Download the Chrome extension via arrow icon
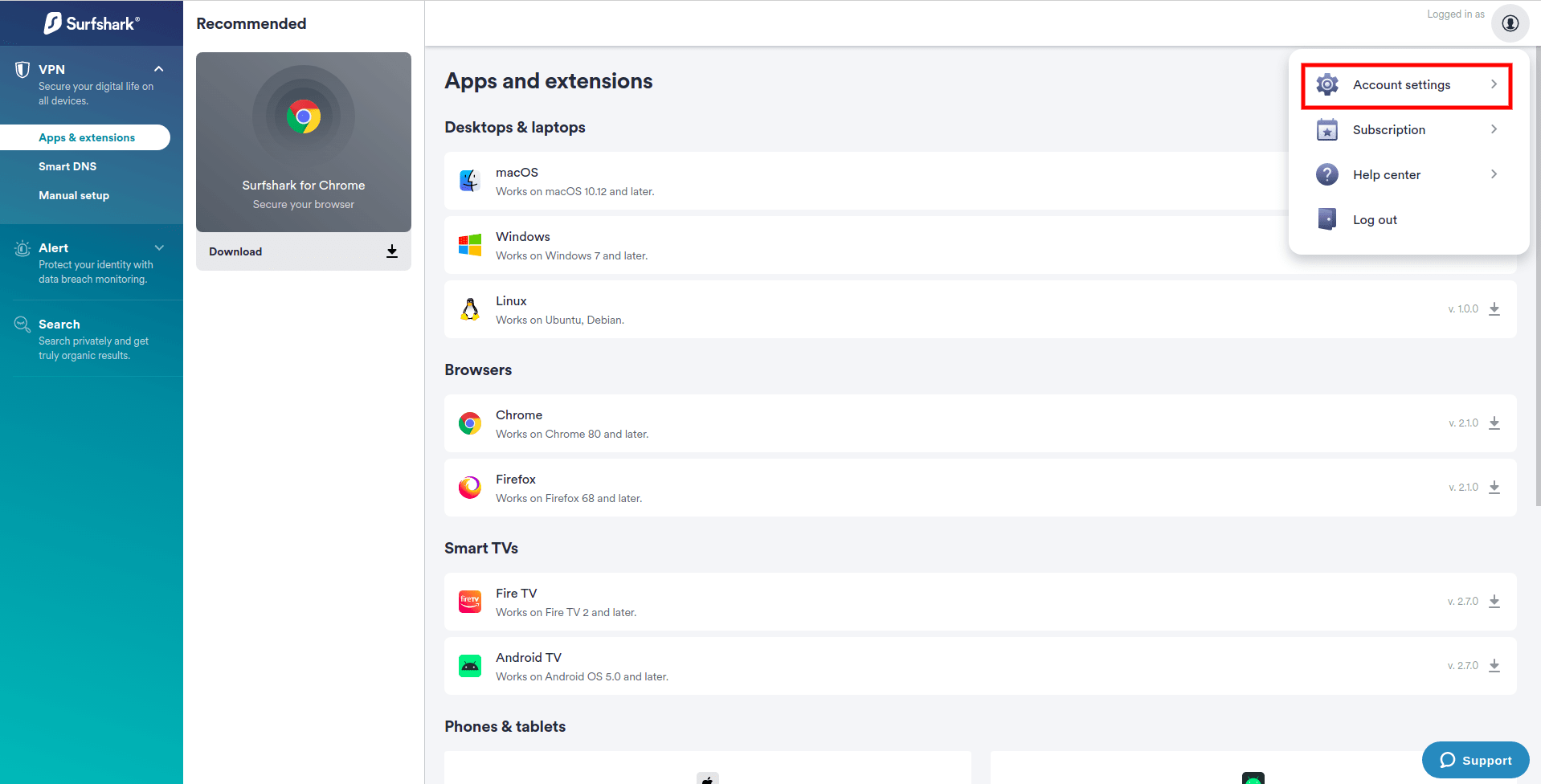Screen dimensions: 1541x784 pos(1494,423)
